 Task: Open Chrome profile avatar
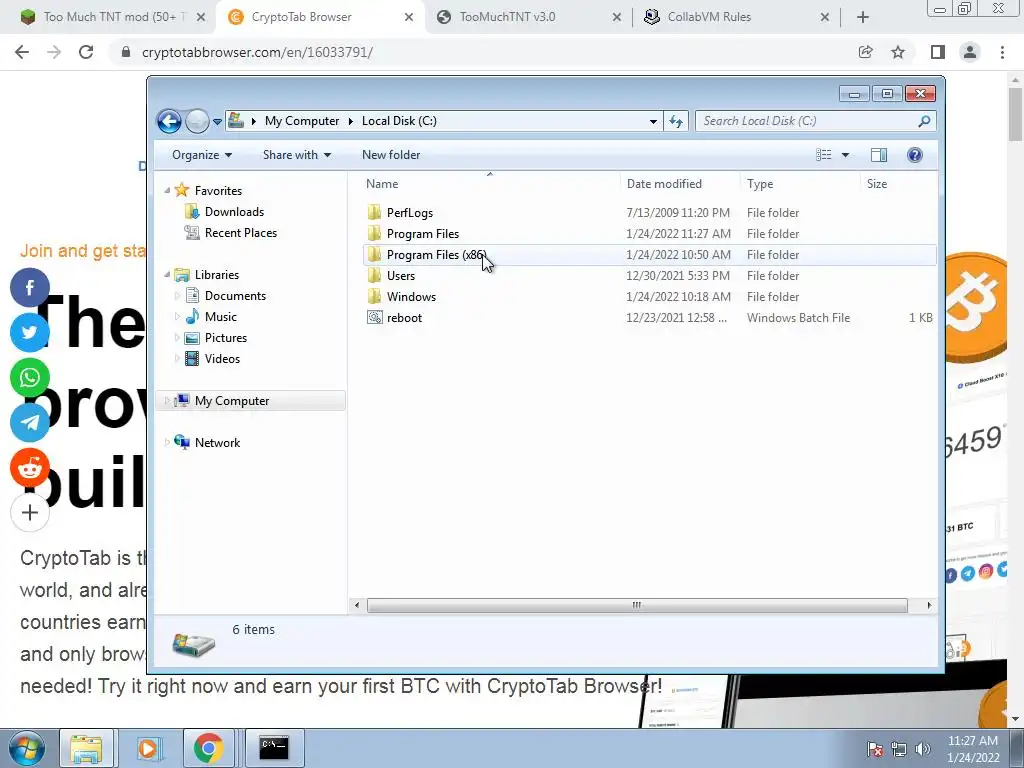coord(970,52)
